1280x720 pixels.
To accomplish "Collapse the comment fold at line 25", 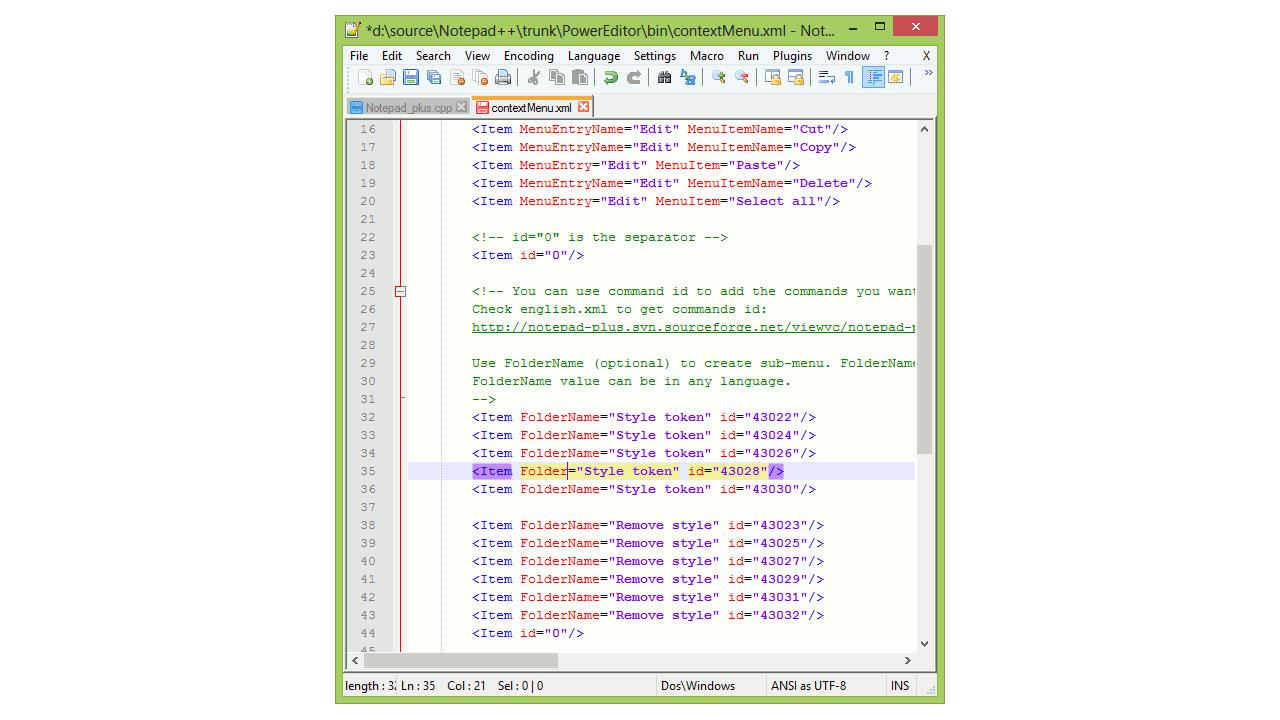I will pyautogui.click(x=400, y=291).
